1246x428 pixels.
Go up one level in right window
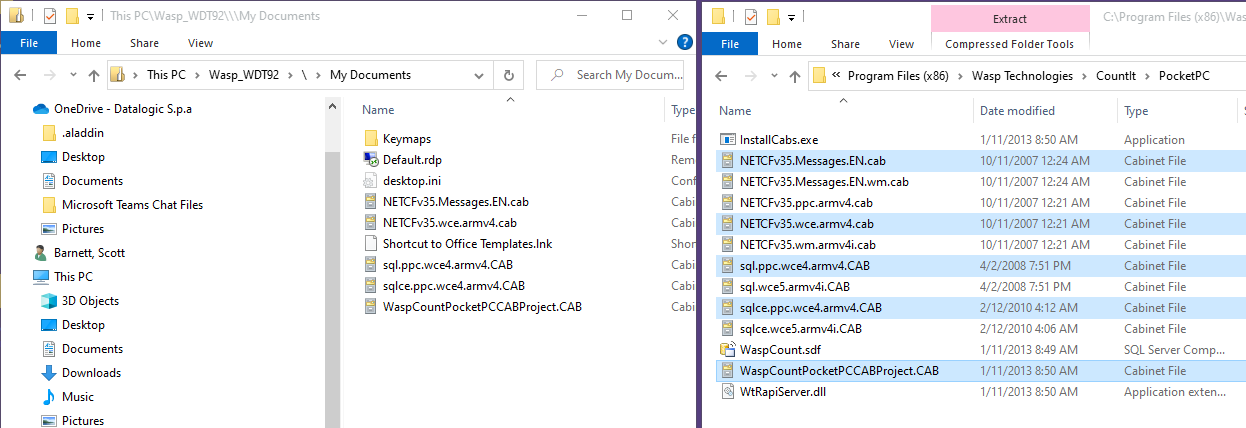pos(795,75)
